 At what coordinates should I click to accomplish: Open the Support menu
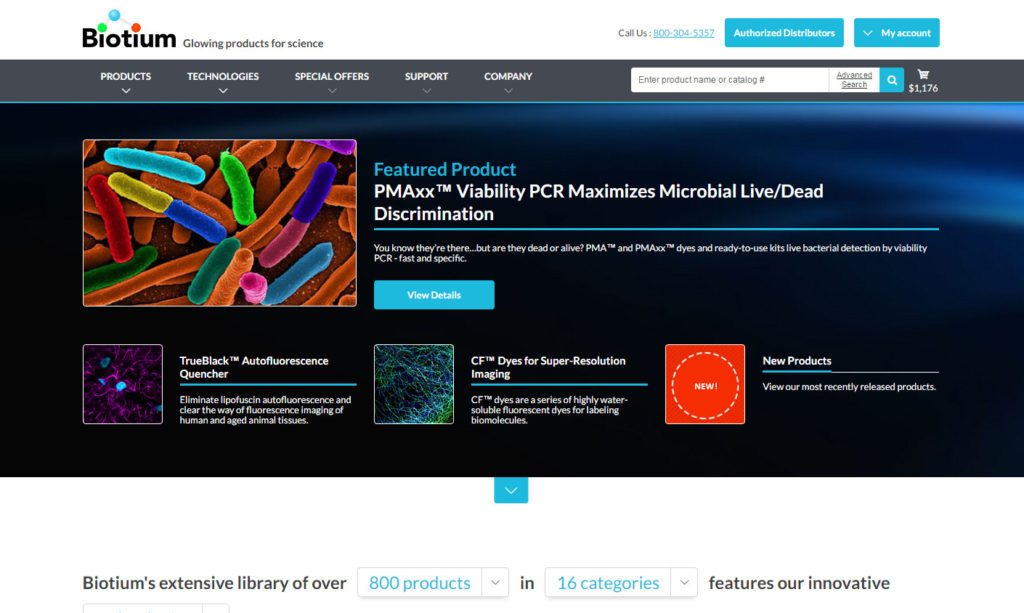(426, 76)
